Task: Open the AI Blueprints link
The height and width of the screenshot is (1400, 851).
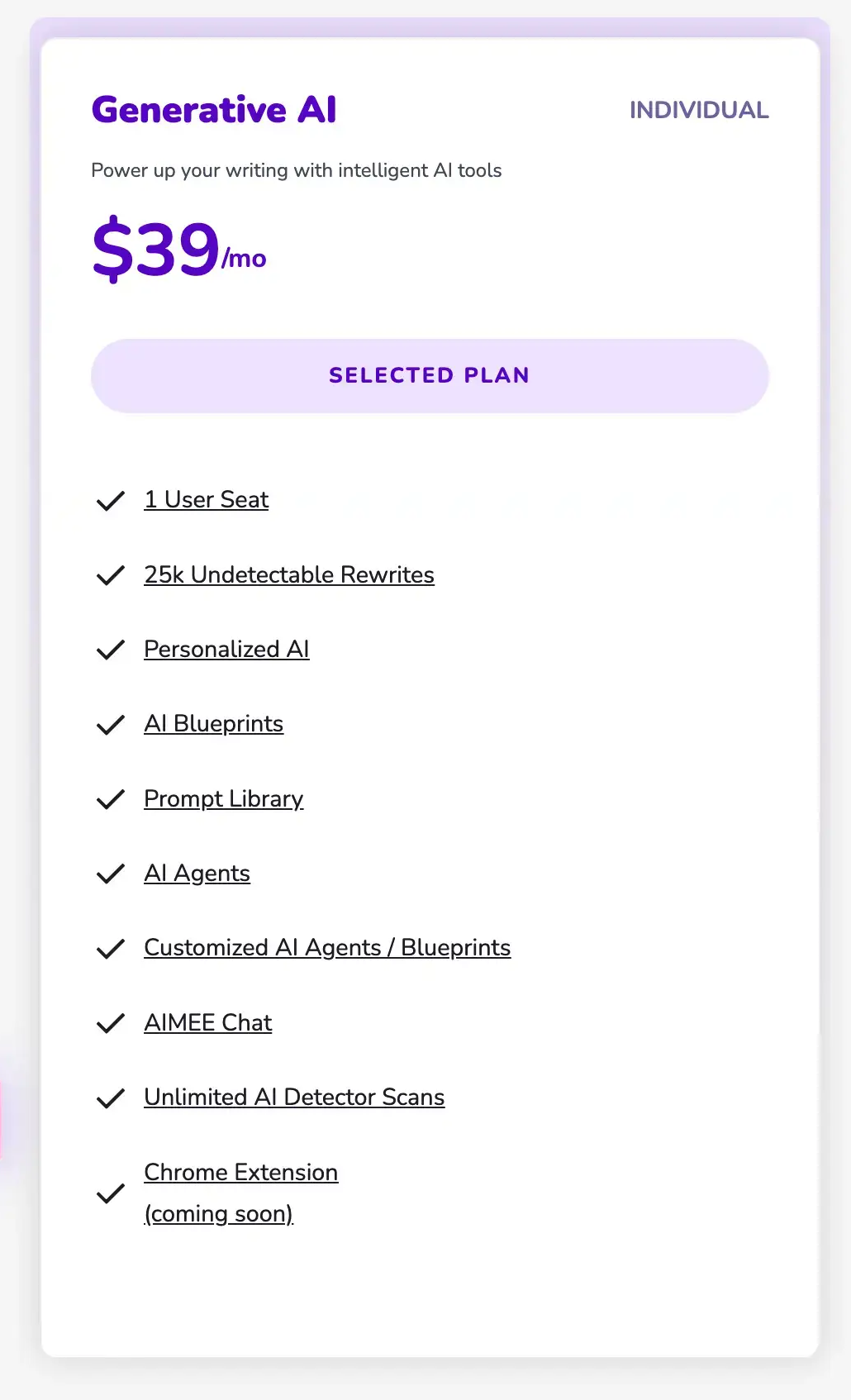Action: [213, 724]
